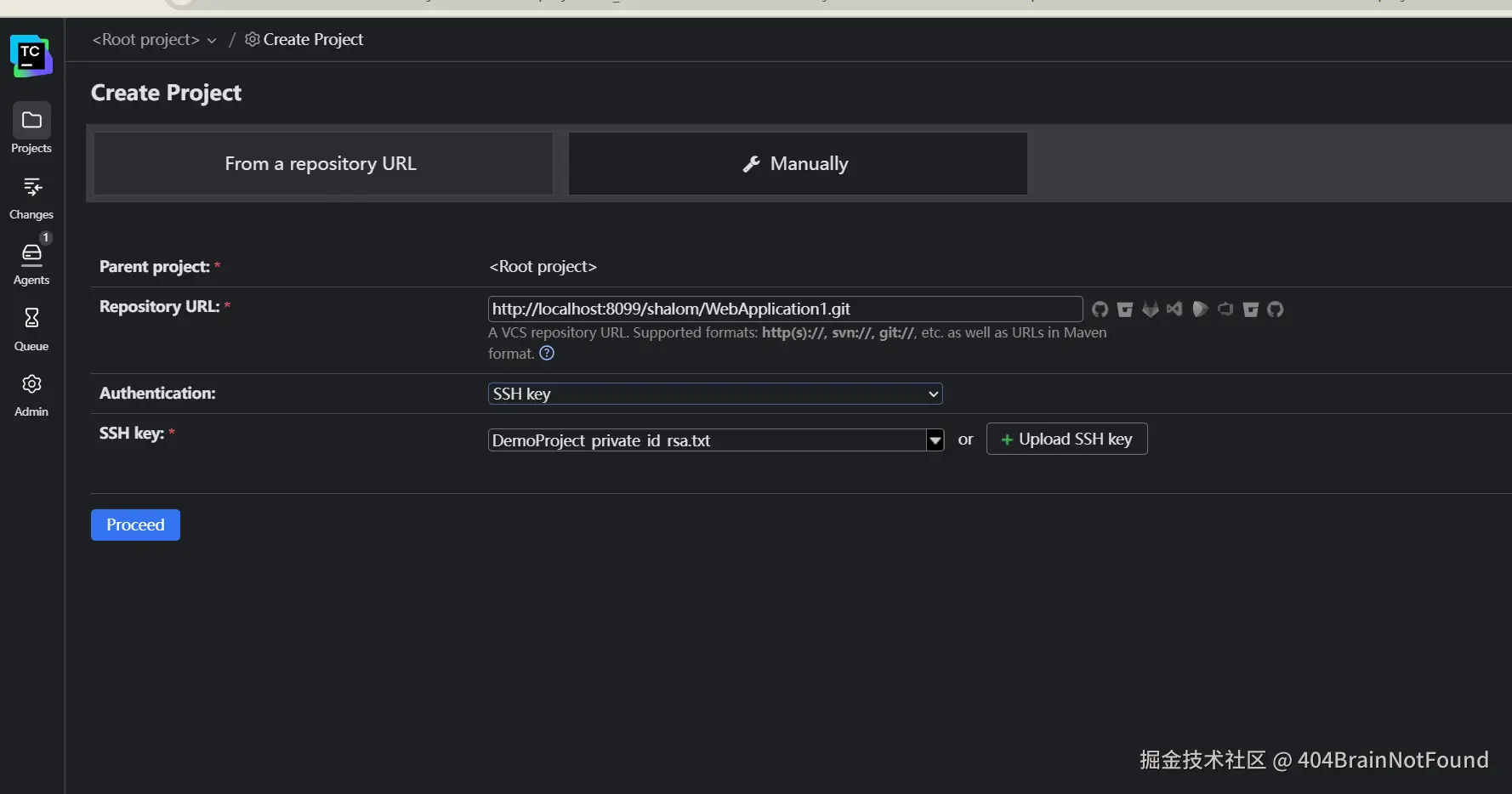The height and width of the screenshot is (794, 1512).
Task: Click the JetBrains Space repository icon
Action: point(1200,309)
